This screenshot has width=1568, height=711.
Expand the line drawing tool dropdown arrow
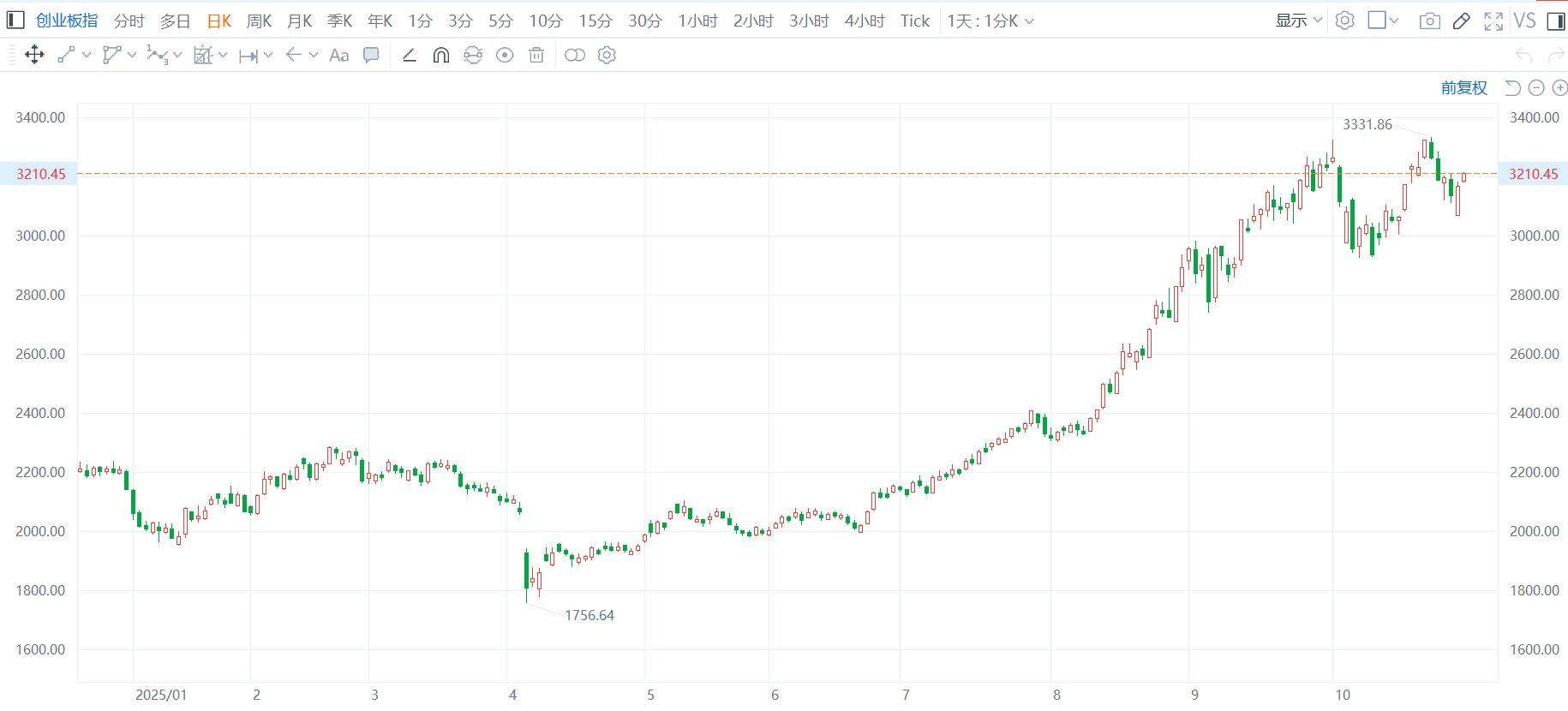[87, 56]
